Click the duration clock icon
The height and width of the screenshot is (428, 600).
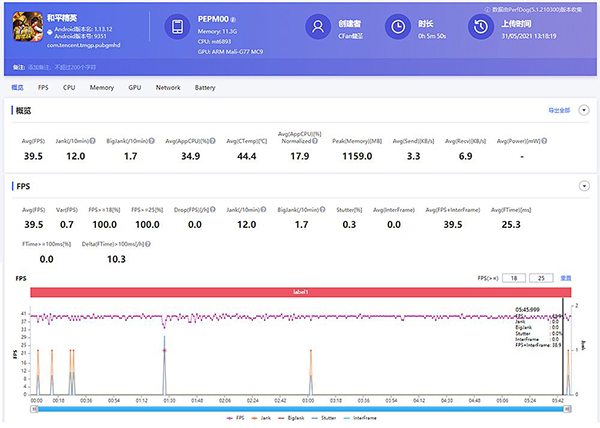(398, 27)
